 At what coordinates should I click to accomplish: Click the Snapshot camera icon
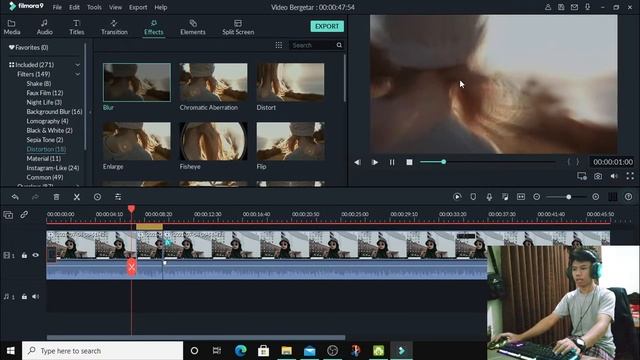598,176
